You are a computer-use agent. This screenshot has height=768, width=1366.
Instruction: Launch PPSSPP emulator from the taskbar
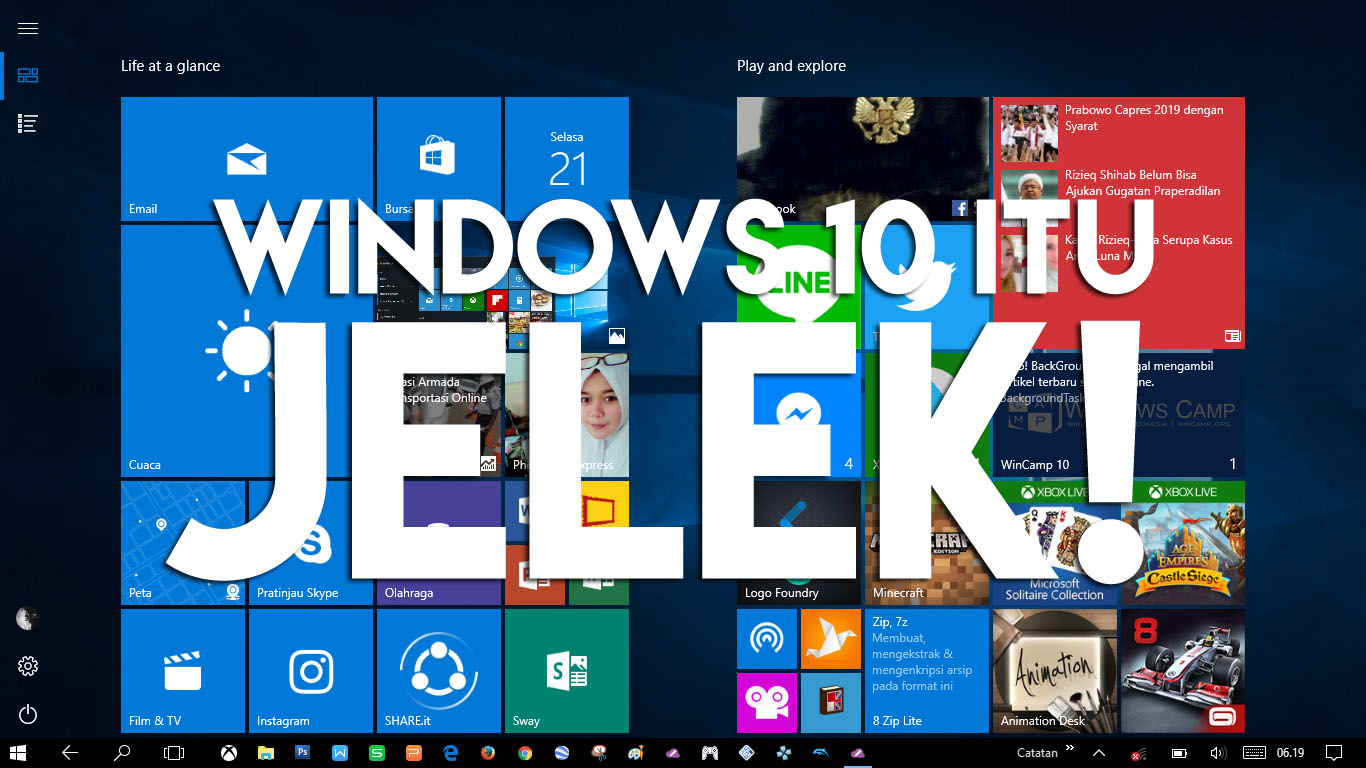tap(784, 753)
